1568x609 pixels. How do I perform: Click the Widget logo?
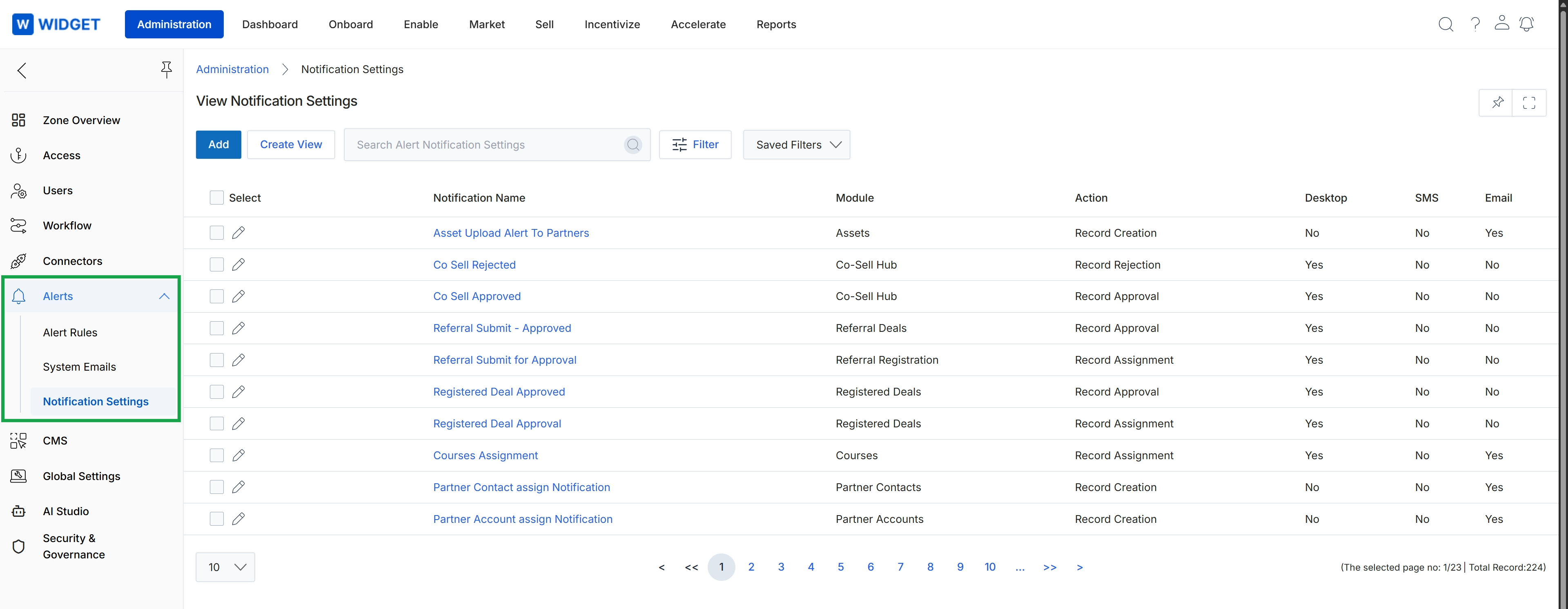click(x=57, y=24)
